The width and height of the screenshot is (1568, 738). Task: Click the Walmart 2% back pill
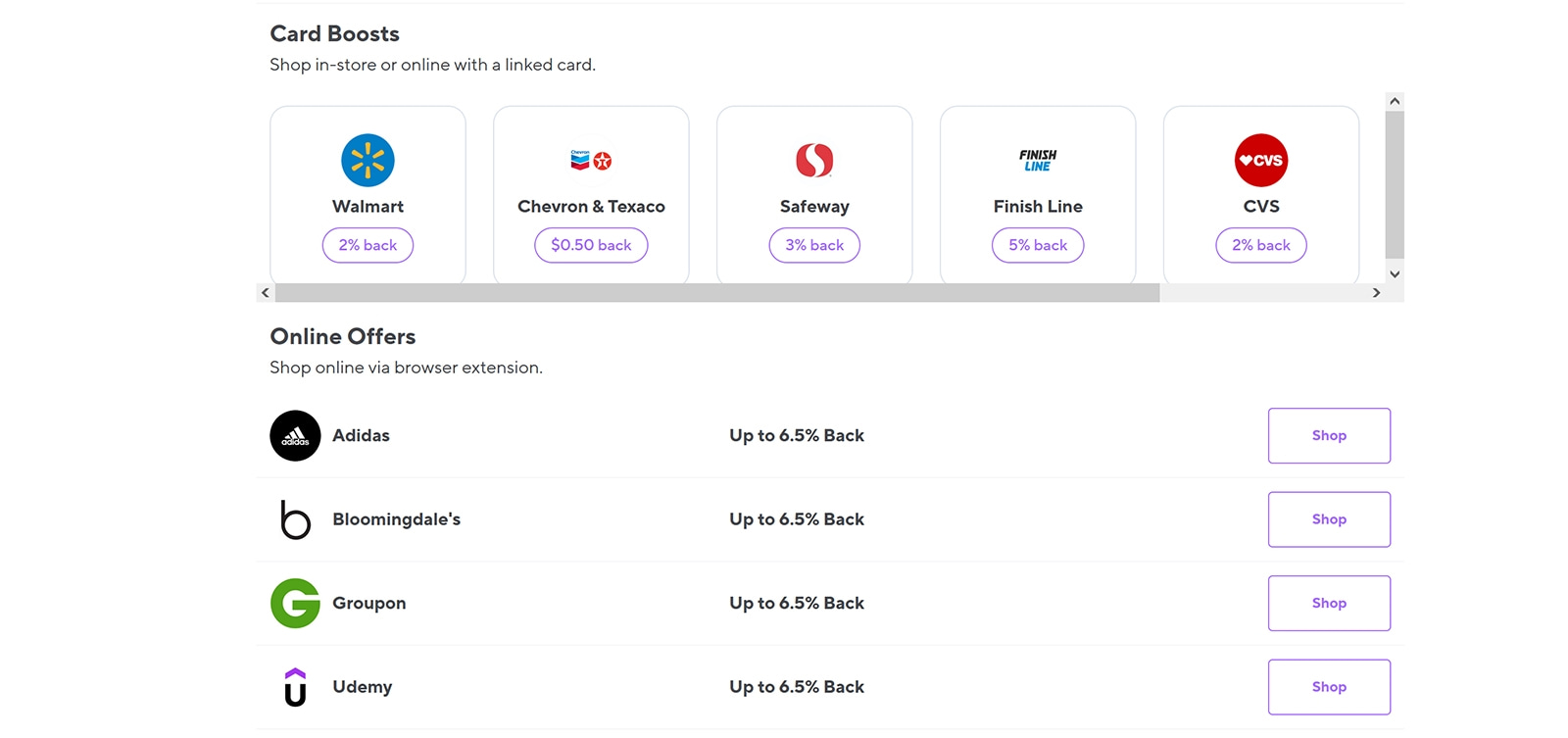click(367, 245)
